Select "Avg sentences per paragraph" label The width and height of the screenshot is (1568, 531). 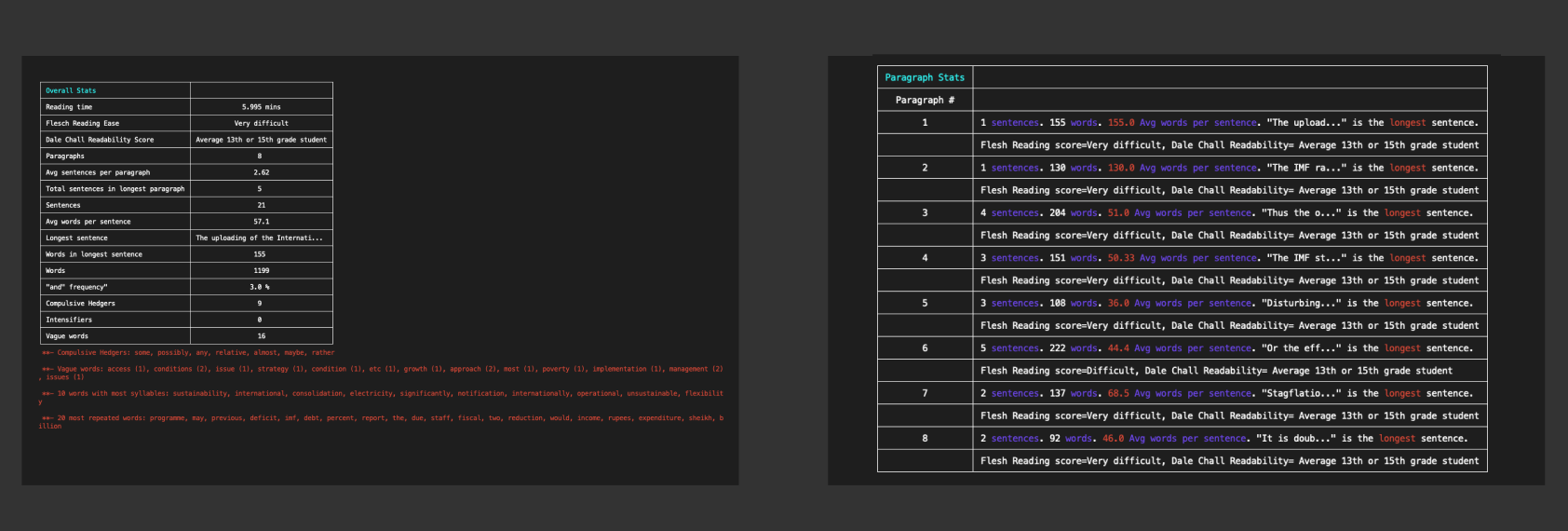click(98, 172)
